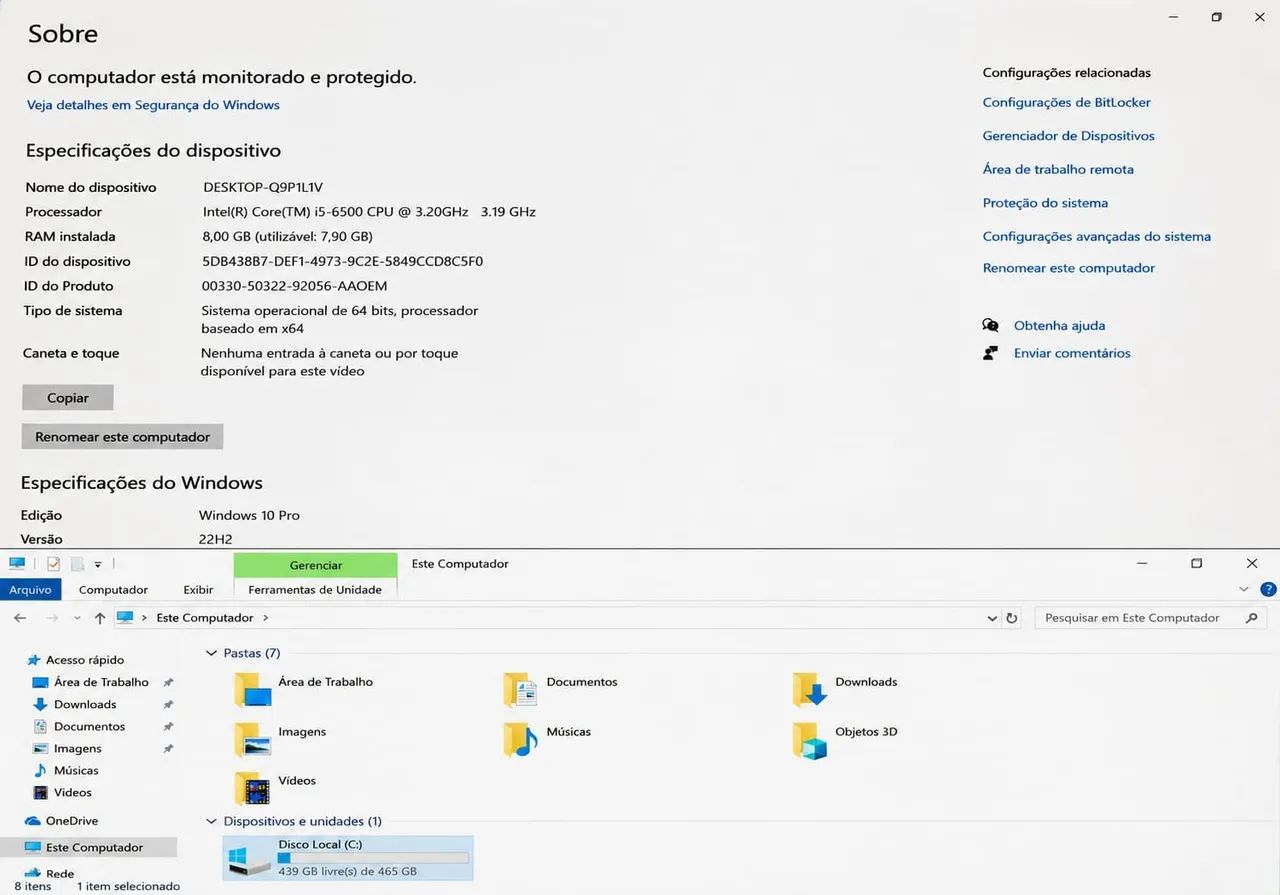Select the Objetos 3D folder icon
The height and width of the screenshot is (895, 1280).
pos(810,740)
